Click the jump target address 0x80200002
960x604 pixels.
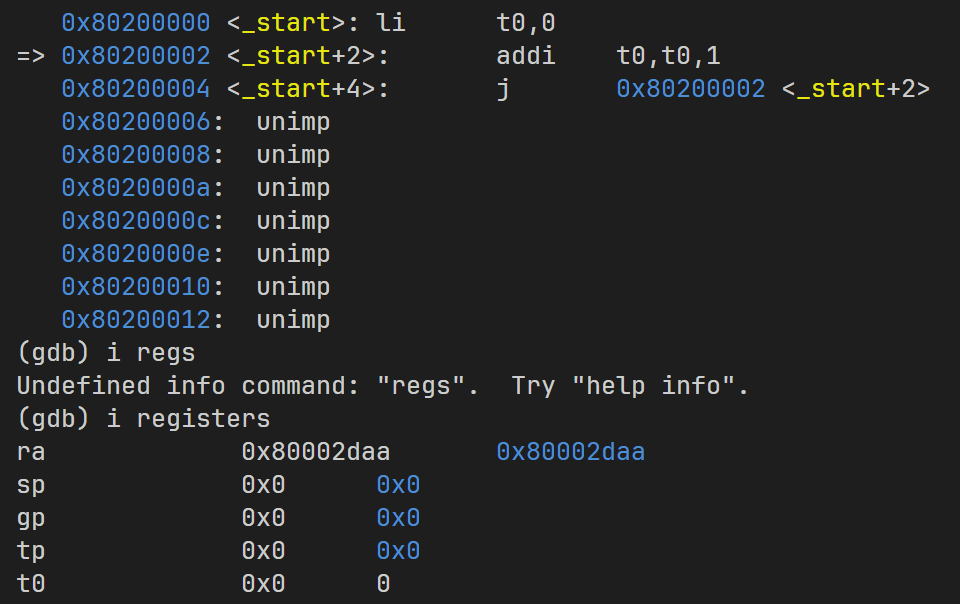pyautogui.click(x=690, y=89)
